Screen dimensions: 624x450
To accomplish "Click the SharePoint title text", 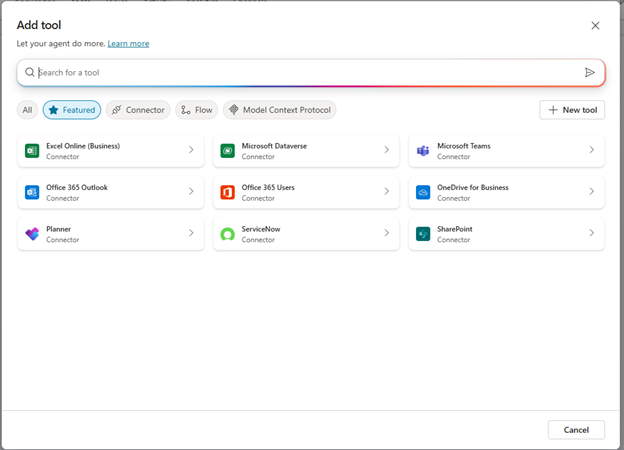I will point(454,229).
